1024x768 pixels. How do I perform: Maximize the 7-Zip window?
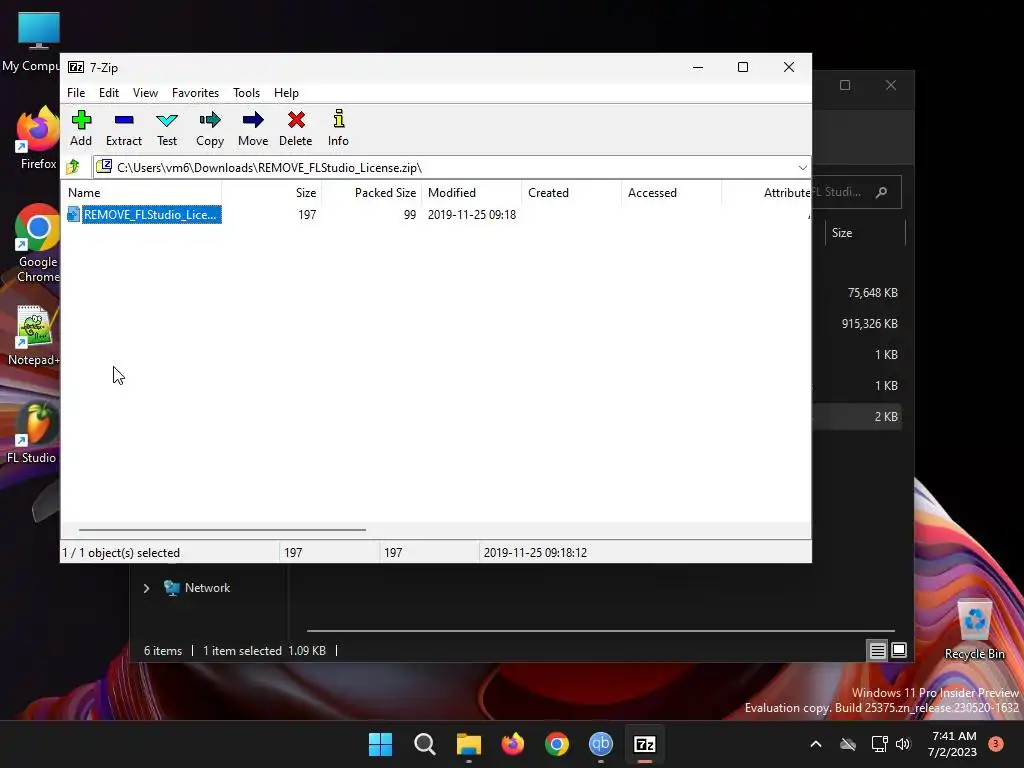coord(743,67)
